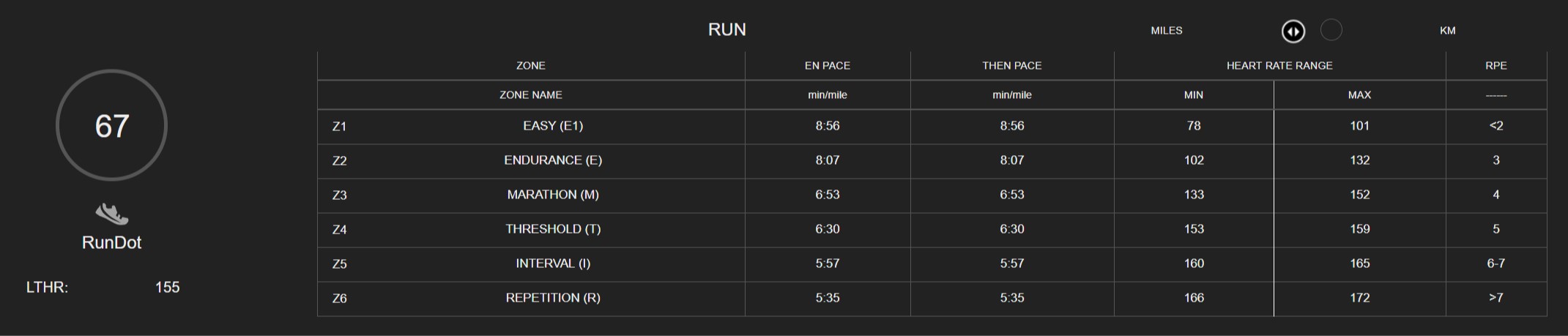Viewport: 1568px width, 336px height.
Task: Select the MILES unit label
Action: click(x=1167, y=31)
